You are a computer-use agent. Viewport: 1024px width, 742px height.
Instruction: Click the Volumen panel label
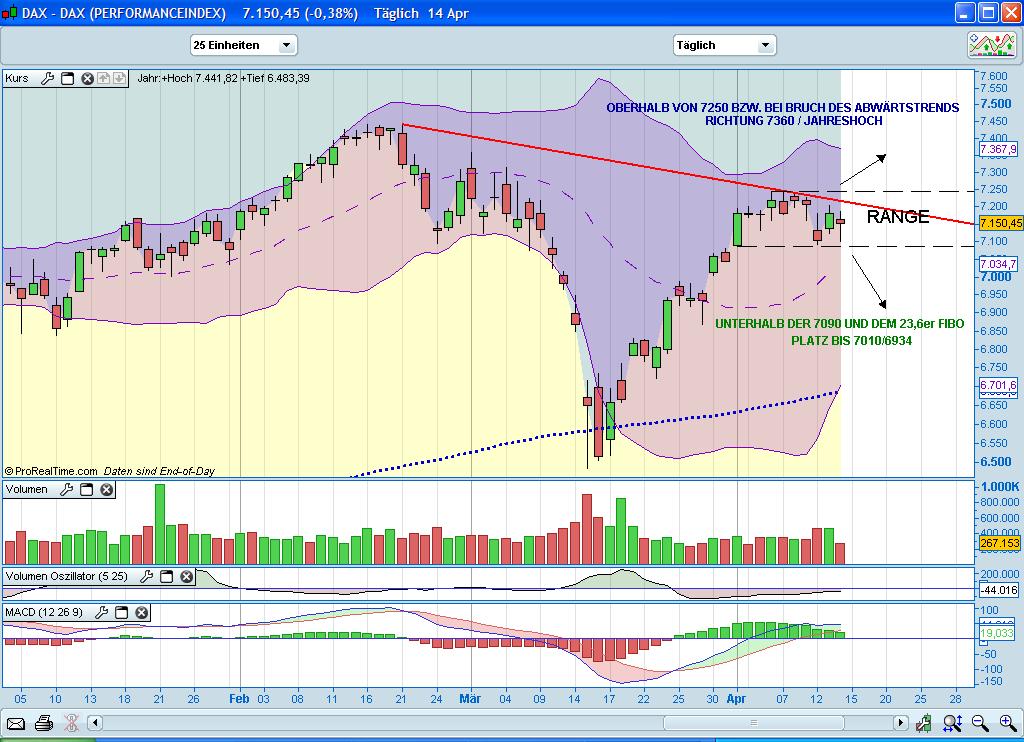(27, 489)
